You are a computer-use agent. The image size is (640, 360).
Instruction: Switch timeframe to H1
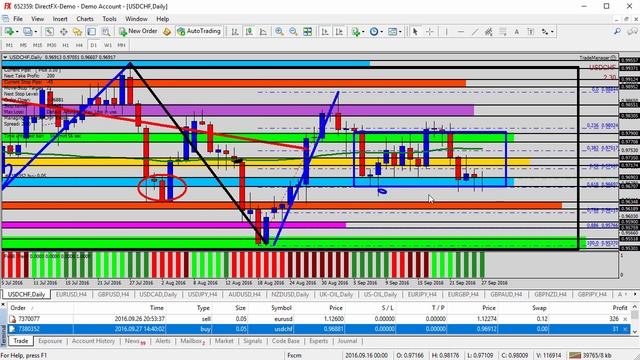pyautogui.click(x=65, y=45)
